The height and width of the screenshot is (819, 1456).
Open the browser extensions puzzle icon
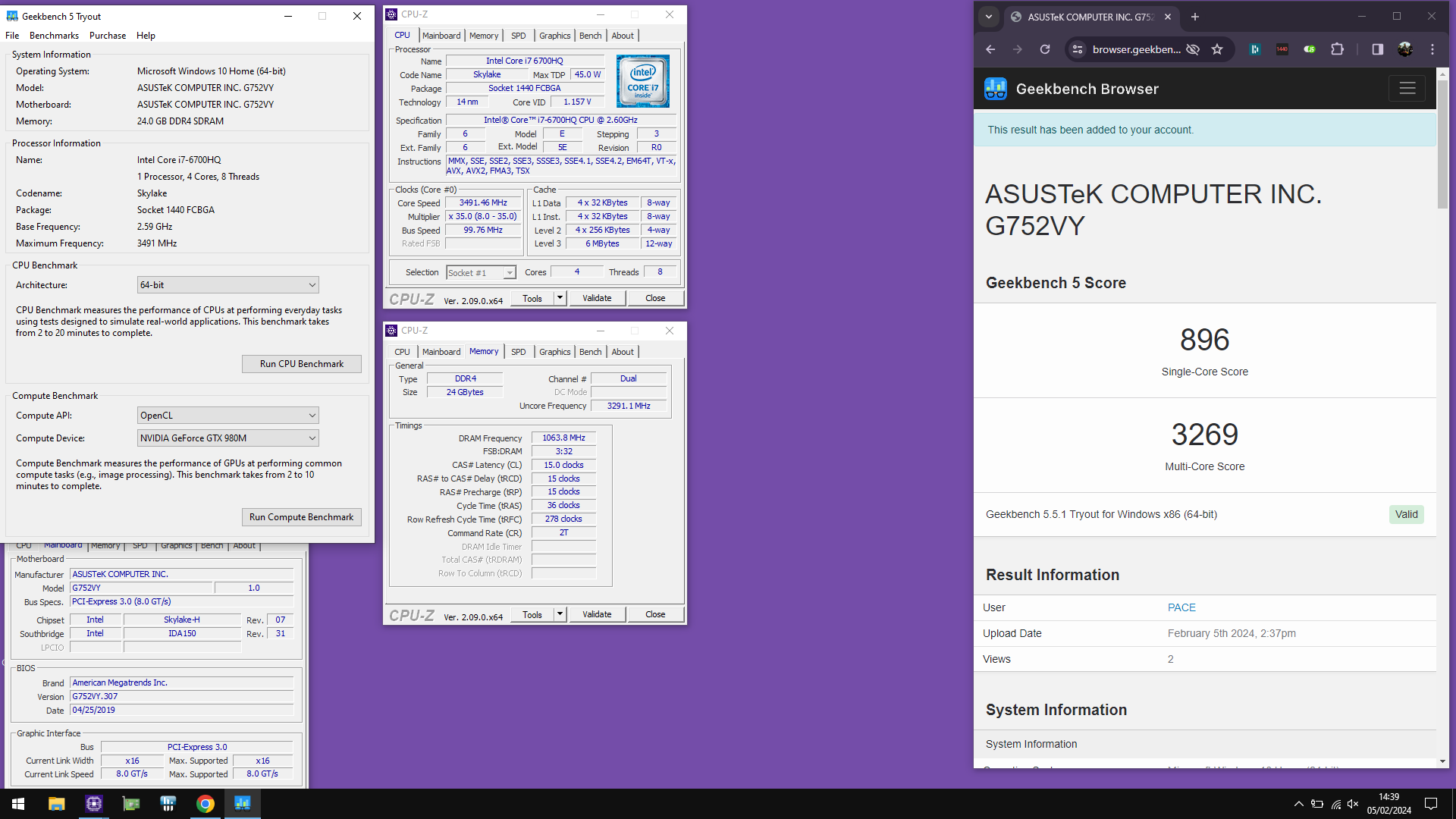click(x=1337, y=49)
